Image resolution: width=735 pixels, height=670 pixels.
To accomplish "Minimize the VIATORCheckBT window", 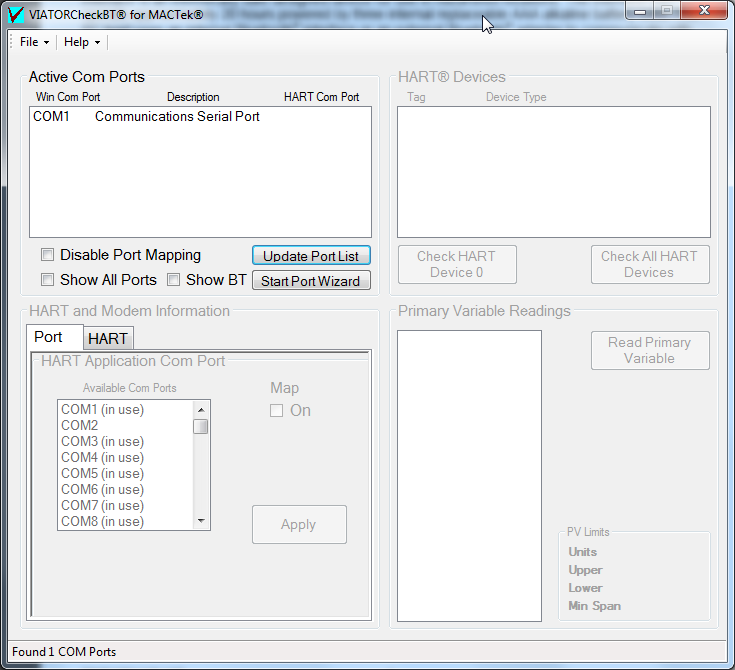I will point(640,11).
